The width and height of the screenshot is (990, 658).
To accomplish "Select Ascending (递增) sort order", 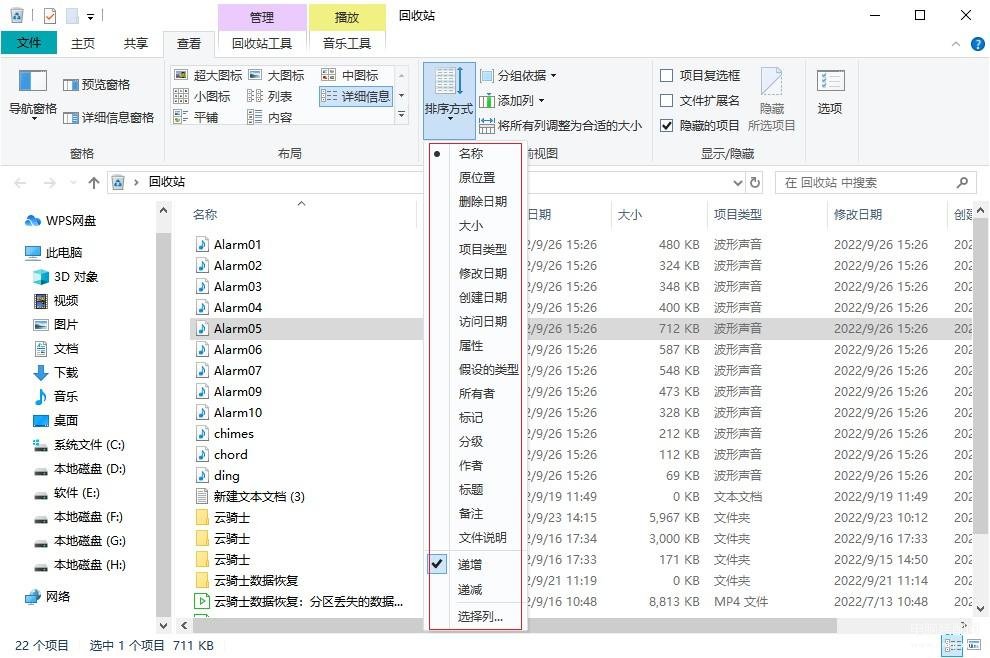I will (x=475, y=565).
